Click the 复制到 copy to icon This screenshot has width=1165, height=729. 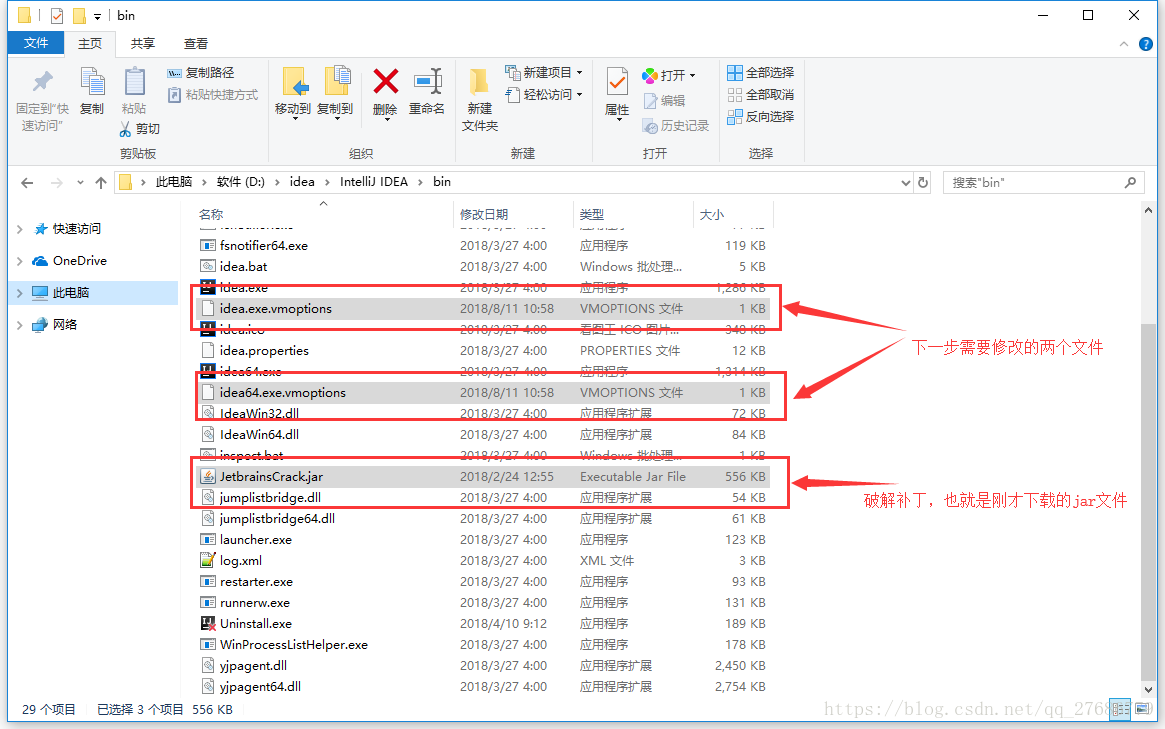pos(336,82)
